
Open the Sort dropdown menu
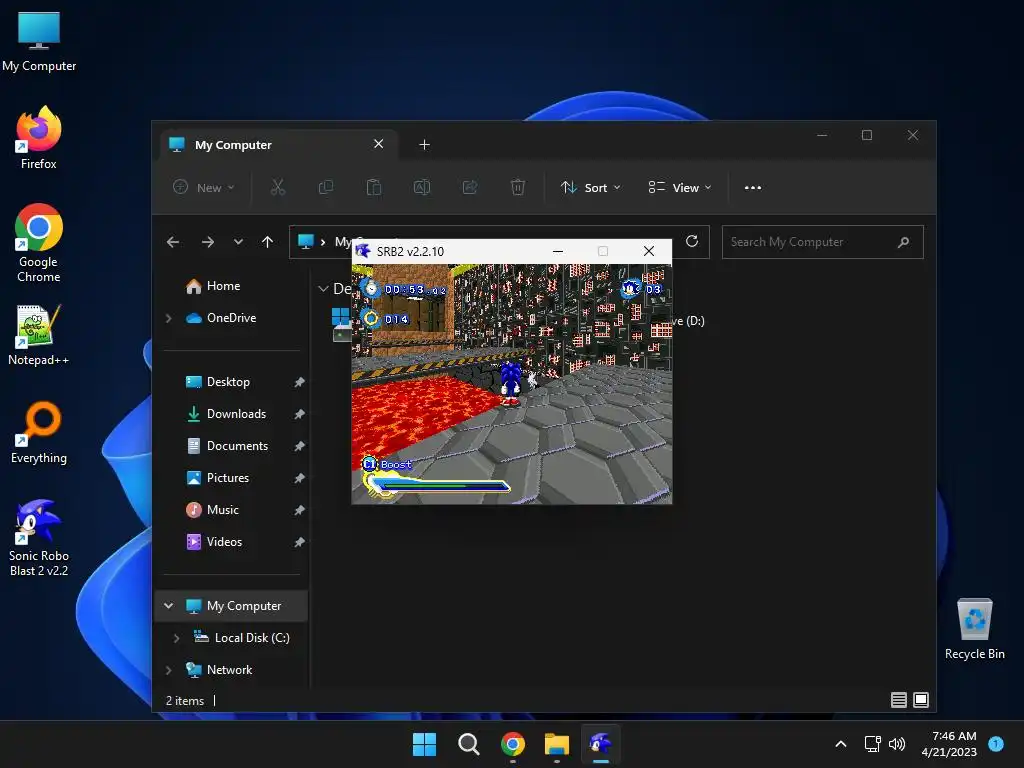pyautogui.click(x=590, y=187)
